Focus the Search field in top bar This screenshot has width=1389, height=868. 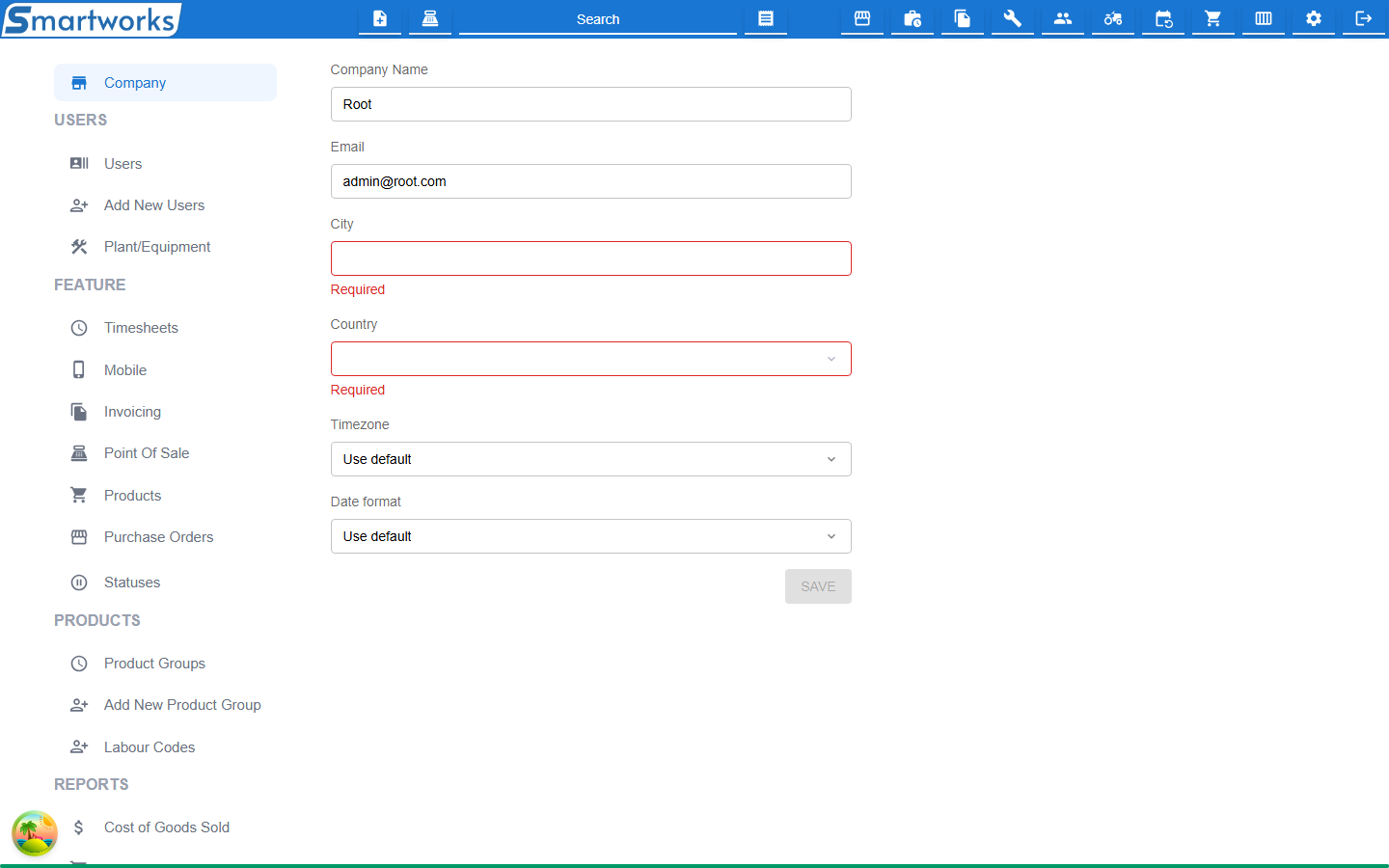point(598,19)
